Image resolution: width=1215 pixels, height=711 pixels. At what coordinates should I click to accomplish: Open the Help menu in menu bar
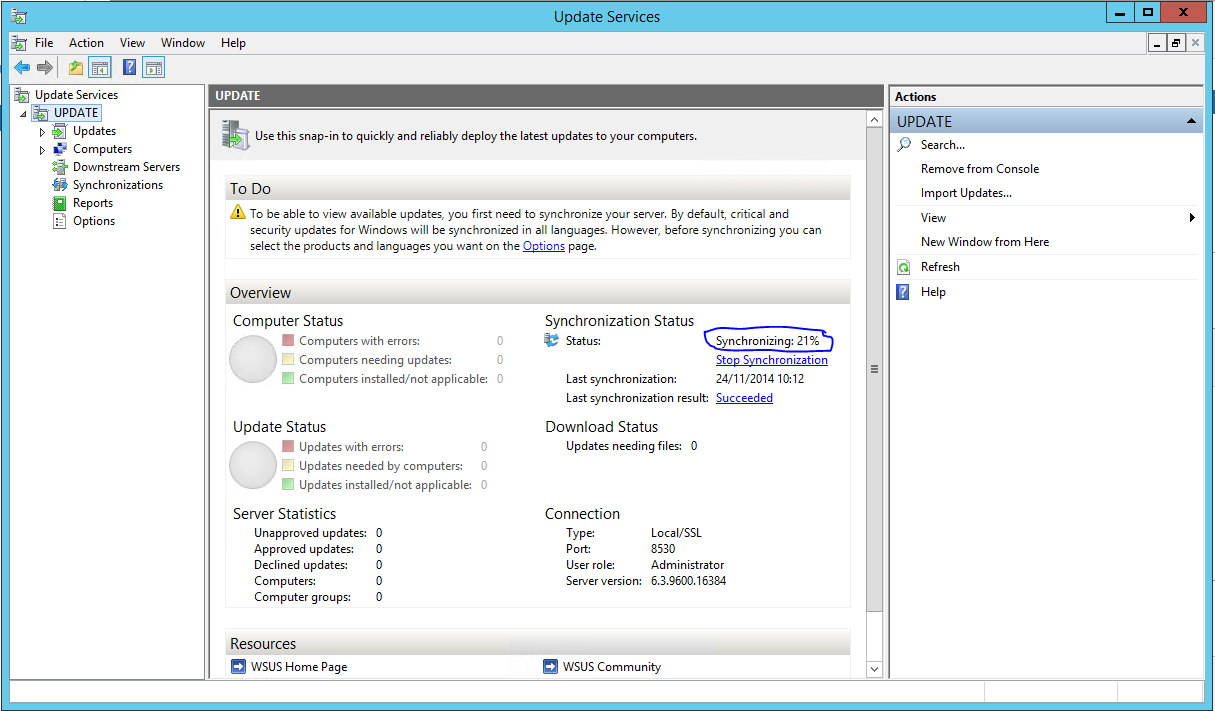[233, 43]
